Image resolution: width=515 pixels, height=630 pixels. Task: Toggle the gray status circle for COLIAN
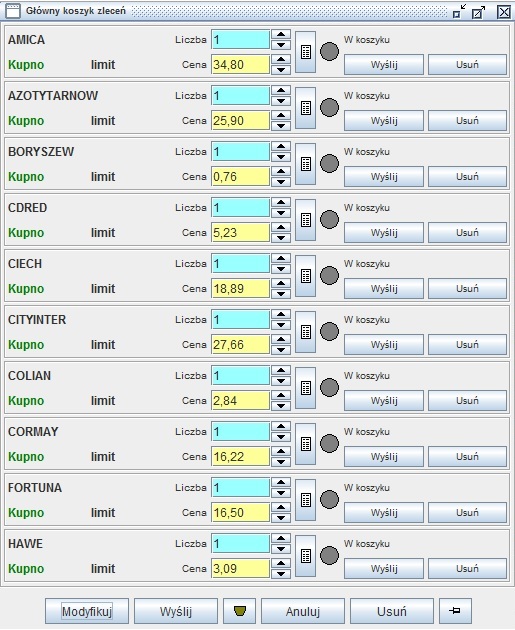point(329,388)
